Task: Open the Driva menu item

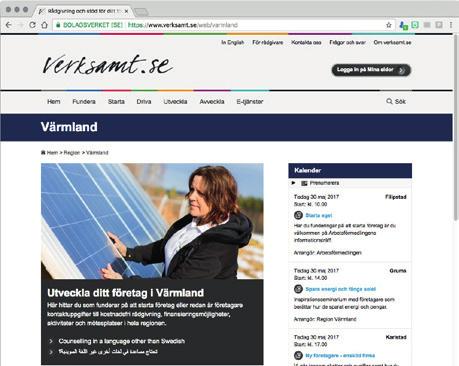Action: [x=144, y=101]
